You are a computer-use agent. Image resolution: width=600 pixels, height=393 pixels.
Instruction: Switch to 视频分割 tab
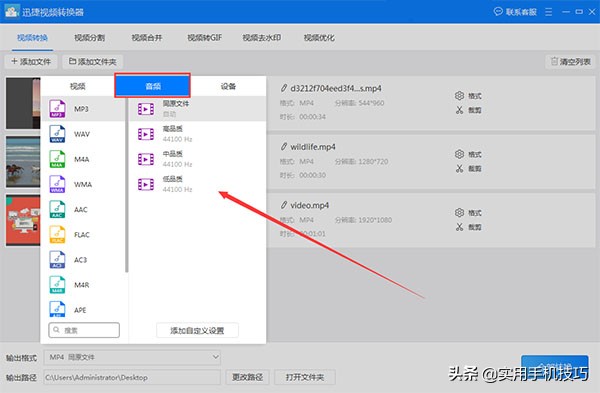coord(90,38)
